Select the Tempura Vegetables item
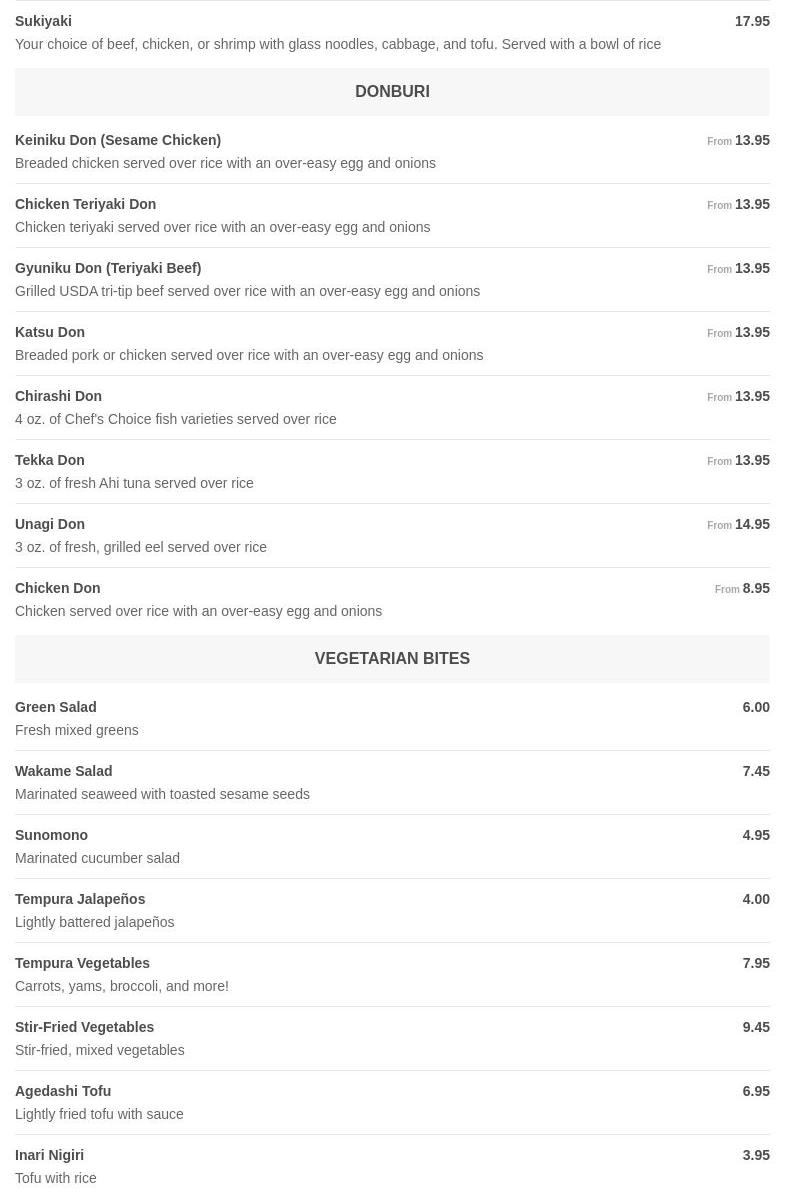785x1196 pixels. [x=82, y=963]
